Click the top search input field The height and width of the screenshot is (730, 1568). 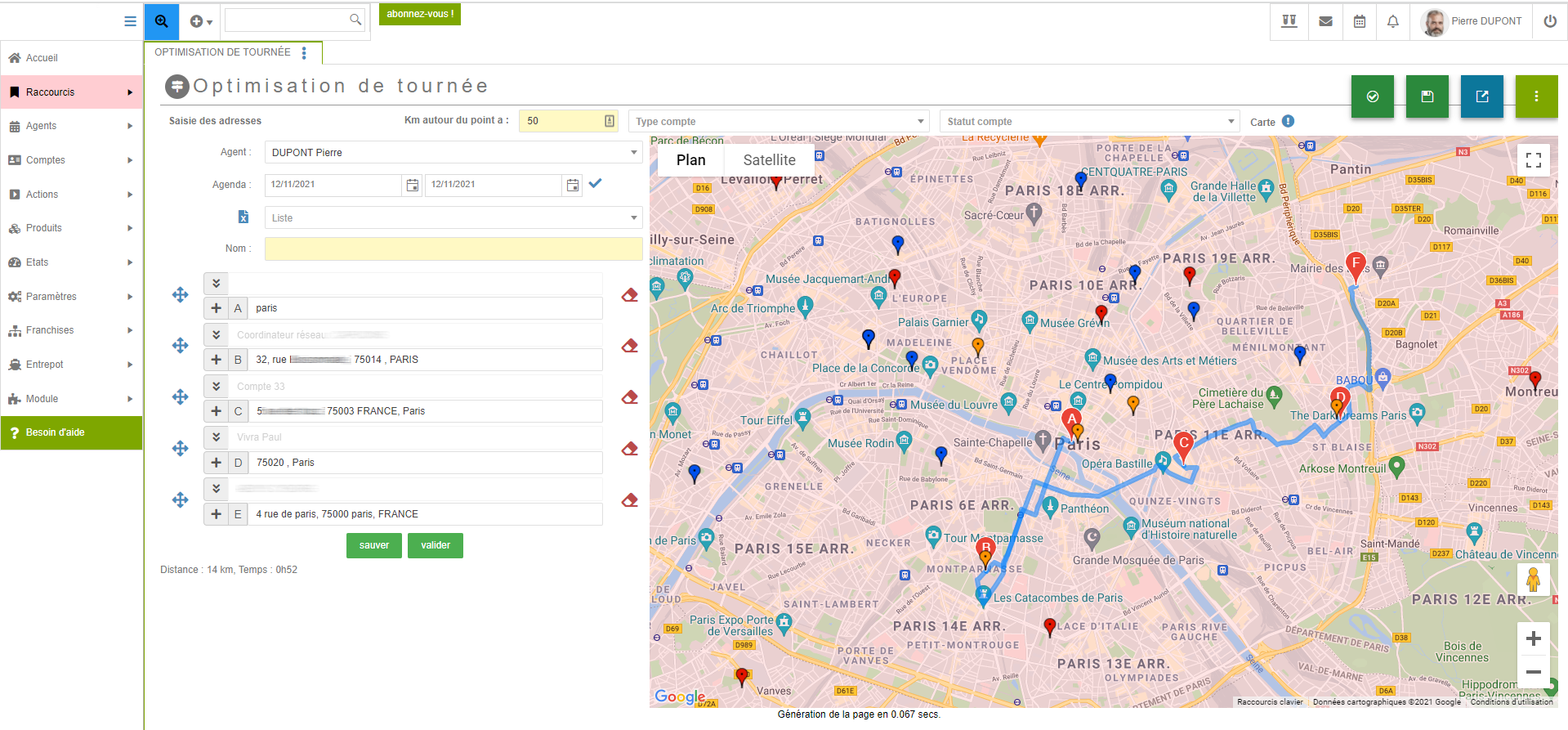[293, 20]
